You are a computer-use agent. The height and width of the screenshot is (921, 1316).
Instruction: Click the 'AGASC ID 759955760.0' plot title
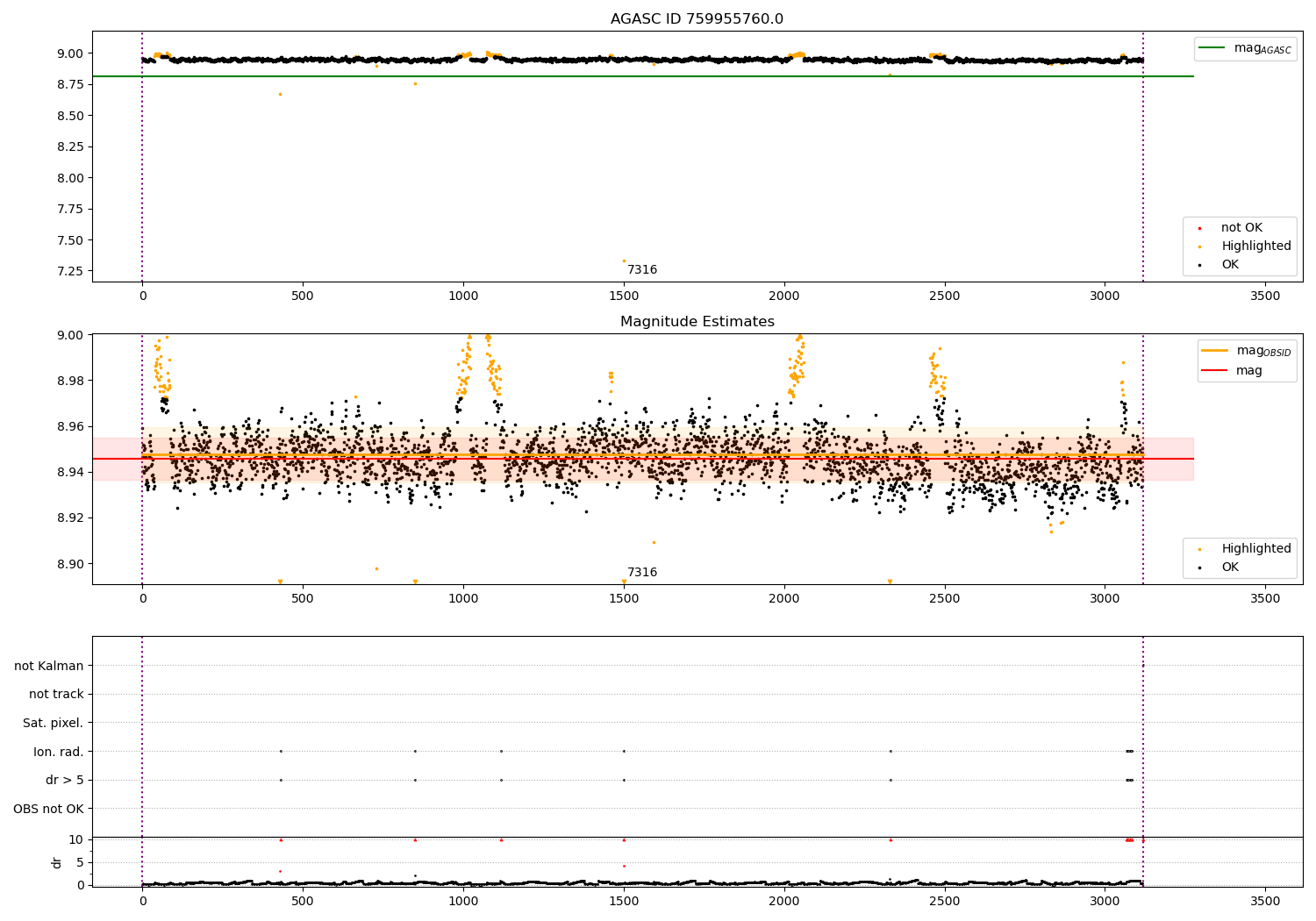697,19
